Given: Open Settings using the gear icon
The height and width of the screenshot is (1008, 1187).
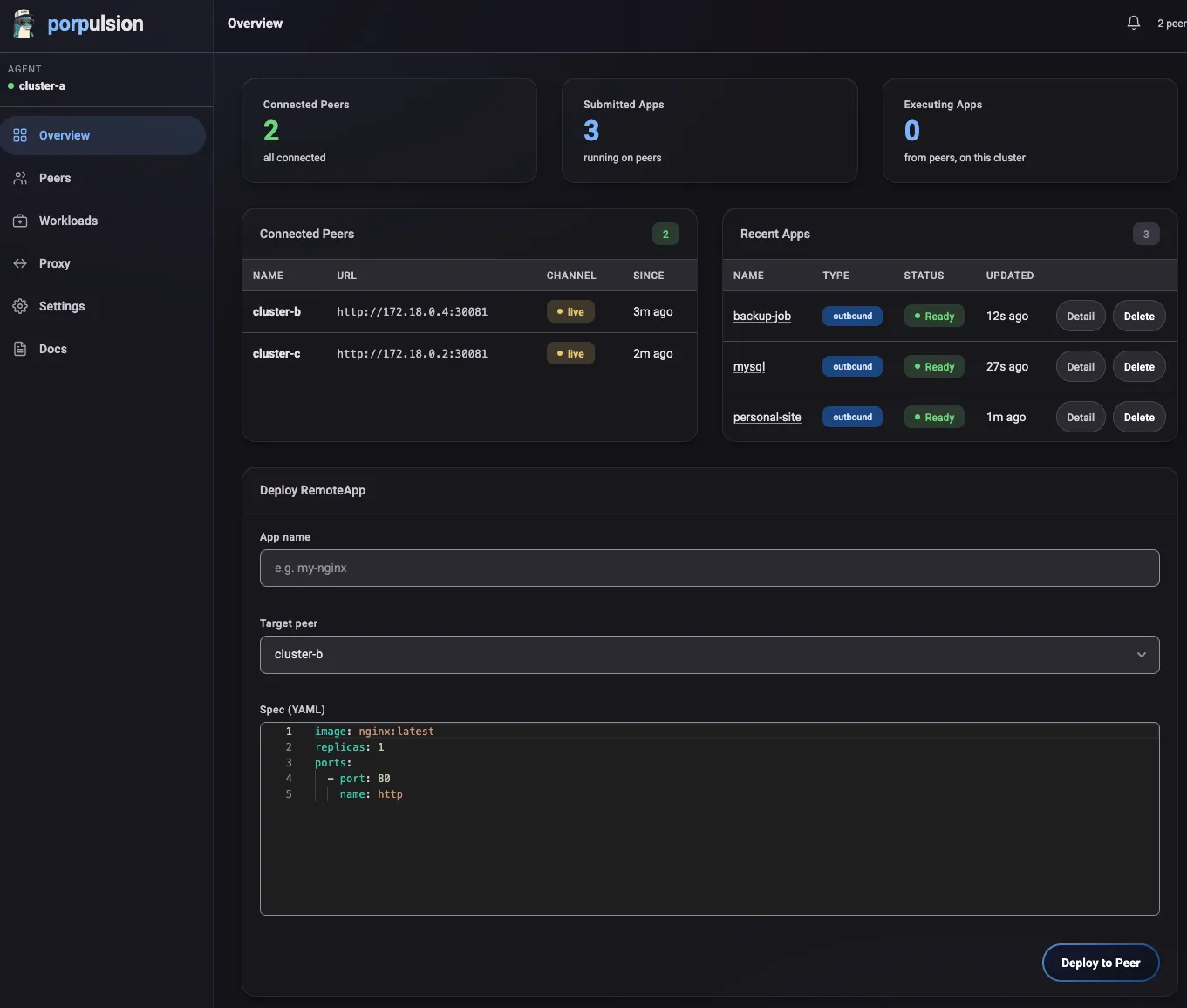Looking at the screenshot, I should pos(20,306).
